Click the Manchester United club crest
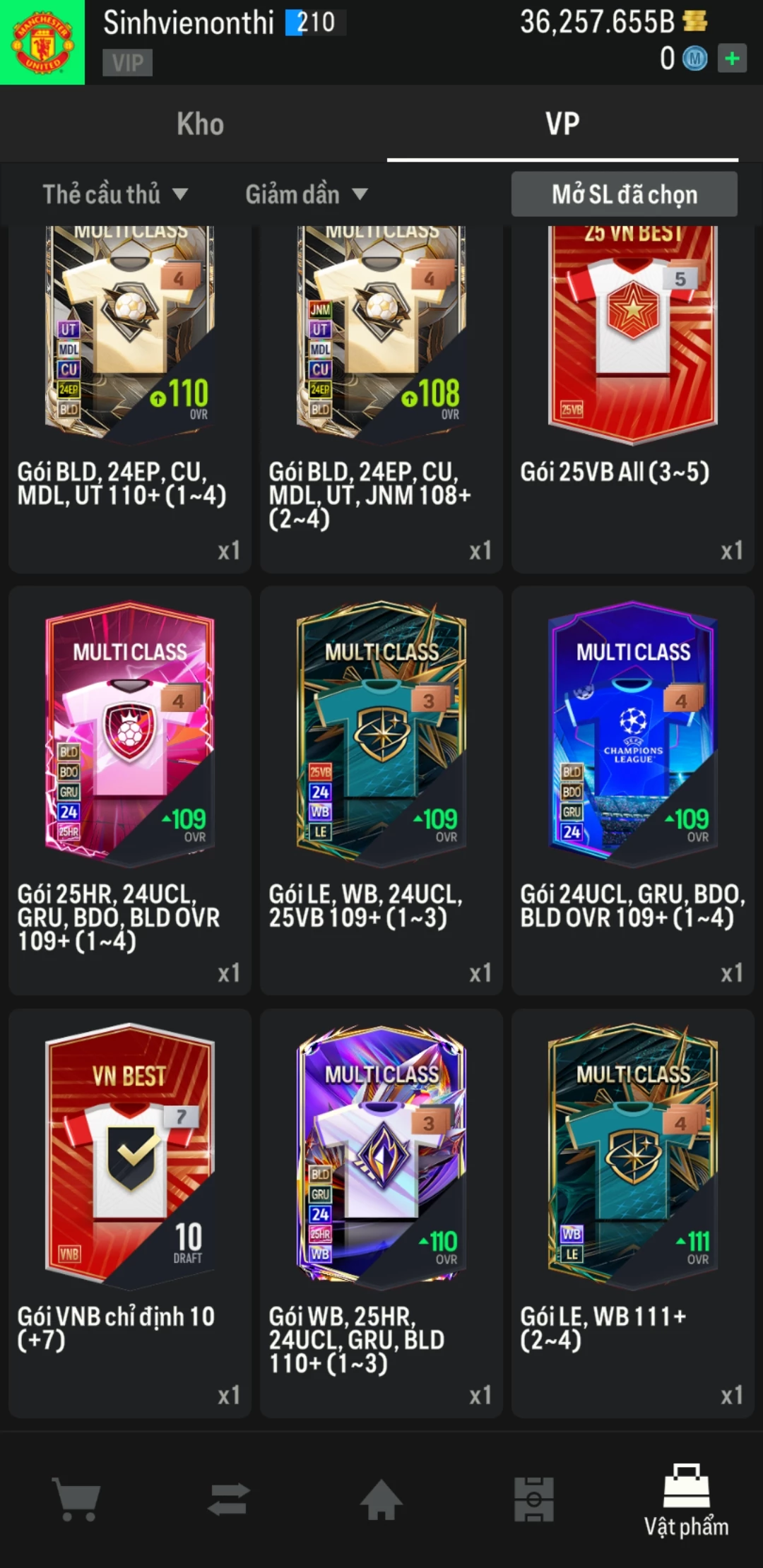763x1568 pixels. 42,42
